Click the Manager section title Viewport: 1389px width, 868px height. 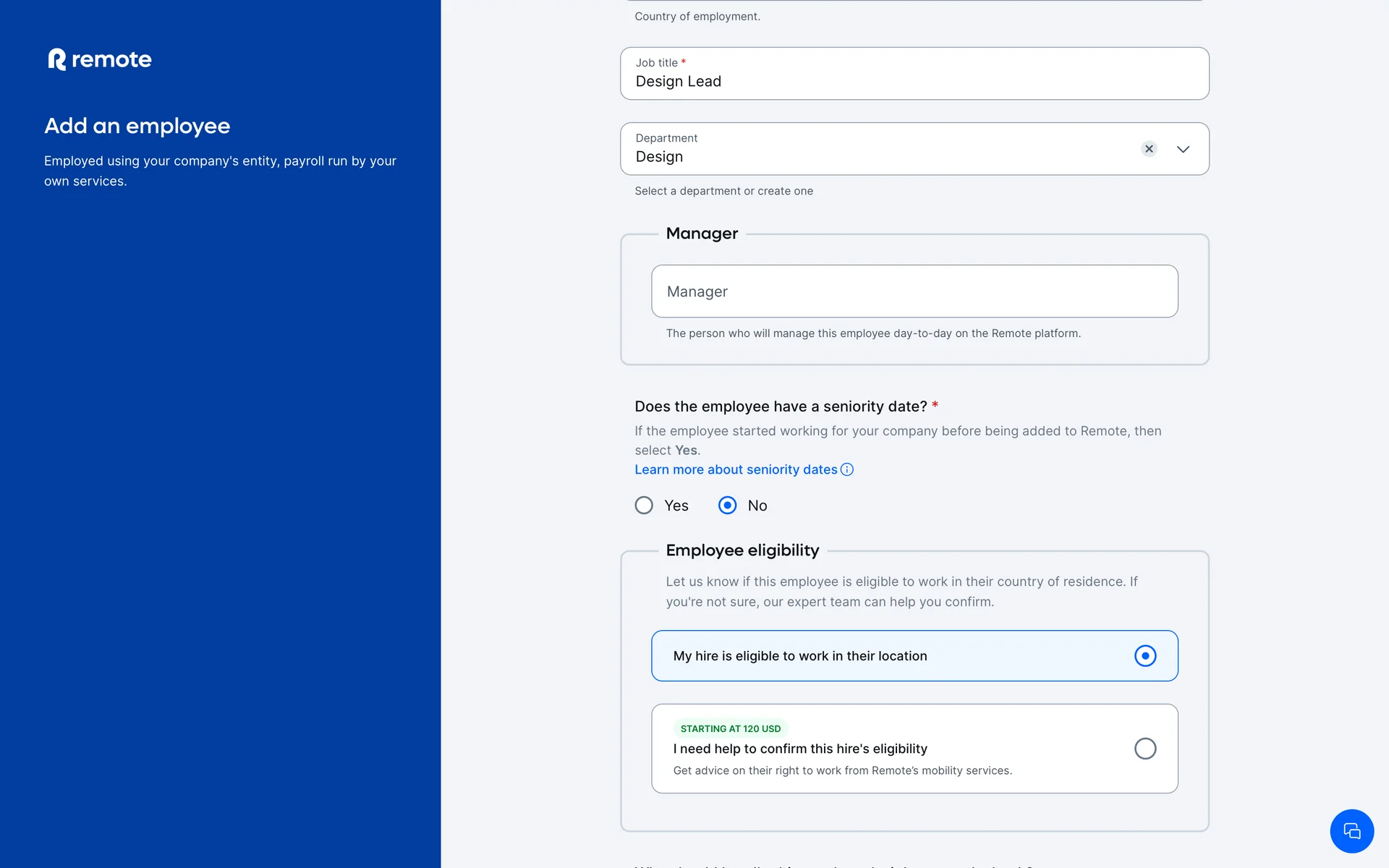click(x=702, y=234)
